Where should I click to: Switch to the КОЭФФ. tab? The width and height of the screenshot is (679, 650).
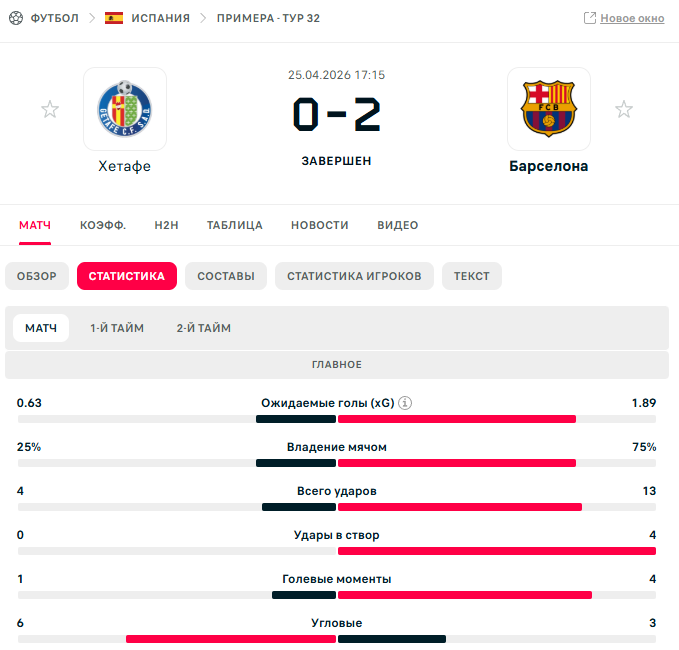103,225
